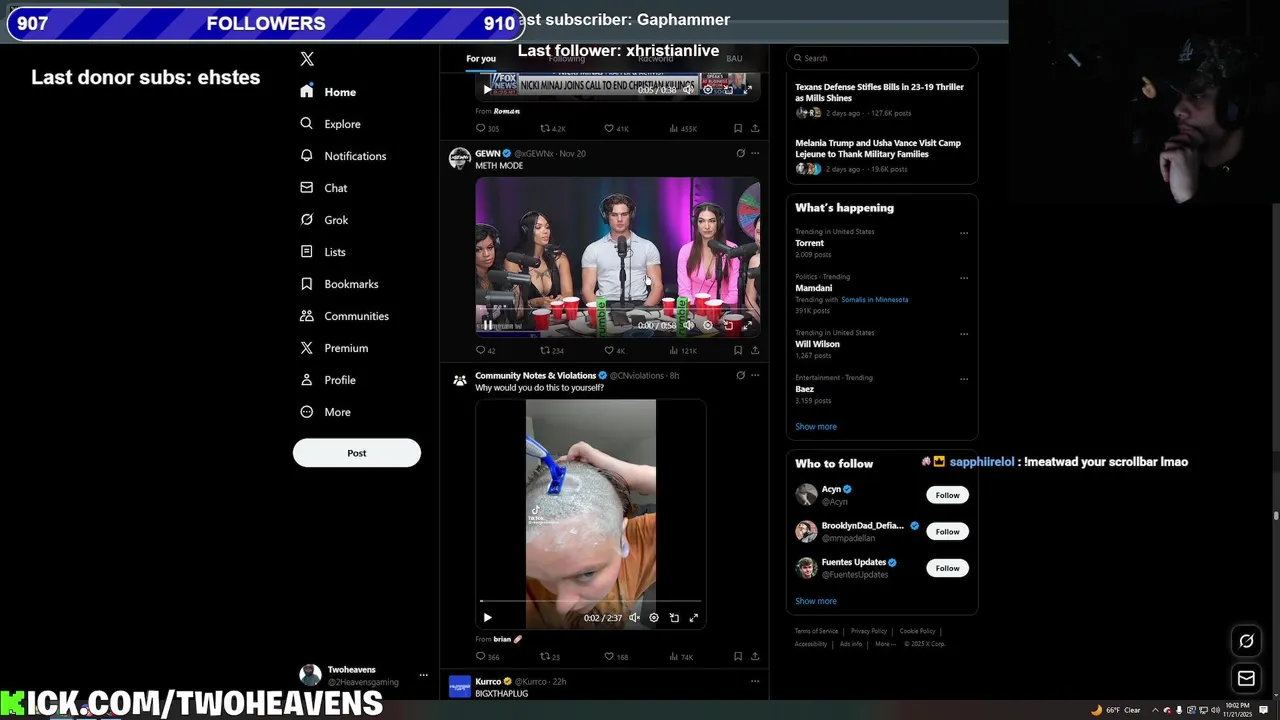Open Somalis in Minnesota trending link

874,300
